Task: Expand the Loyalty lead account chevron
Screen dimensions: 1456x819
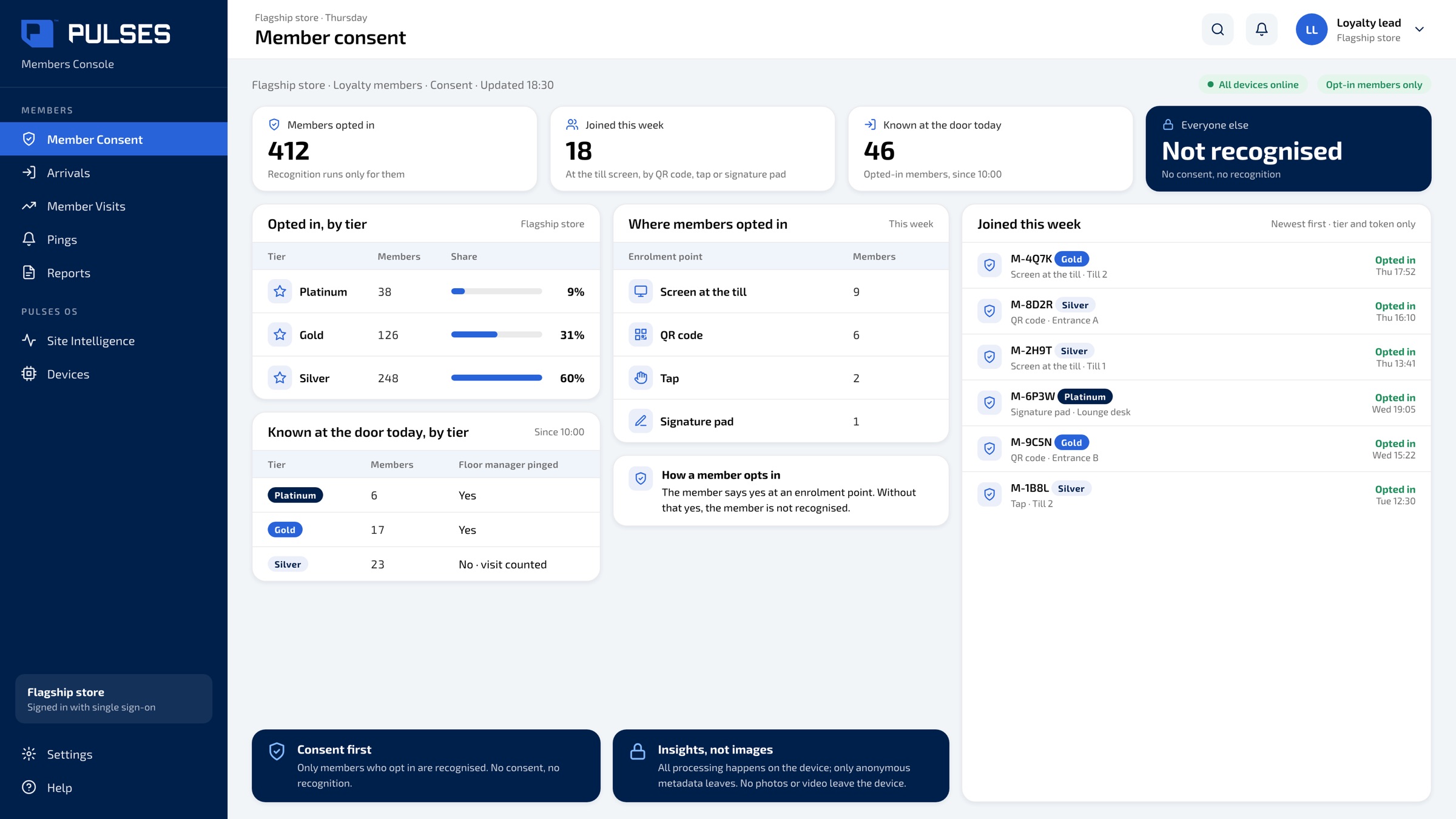Action: 1420,29
